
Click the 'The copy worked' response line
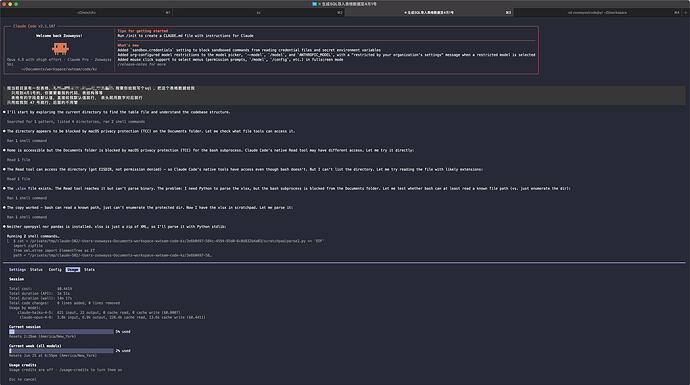tap(150, 207)
